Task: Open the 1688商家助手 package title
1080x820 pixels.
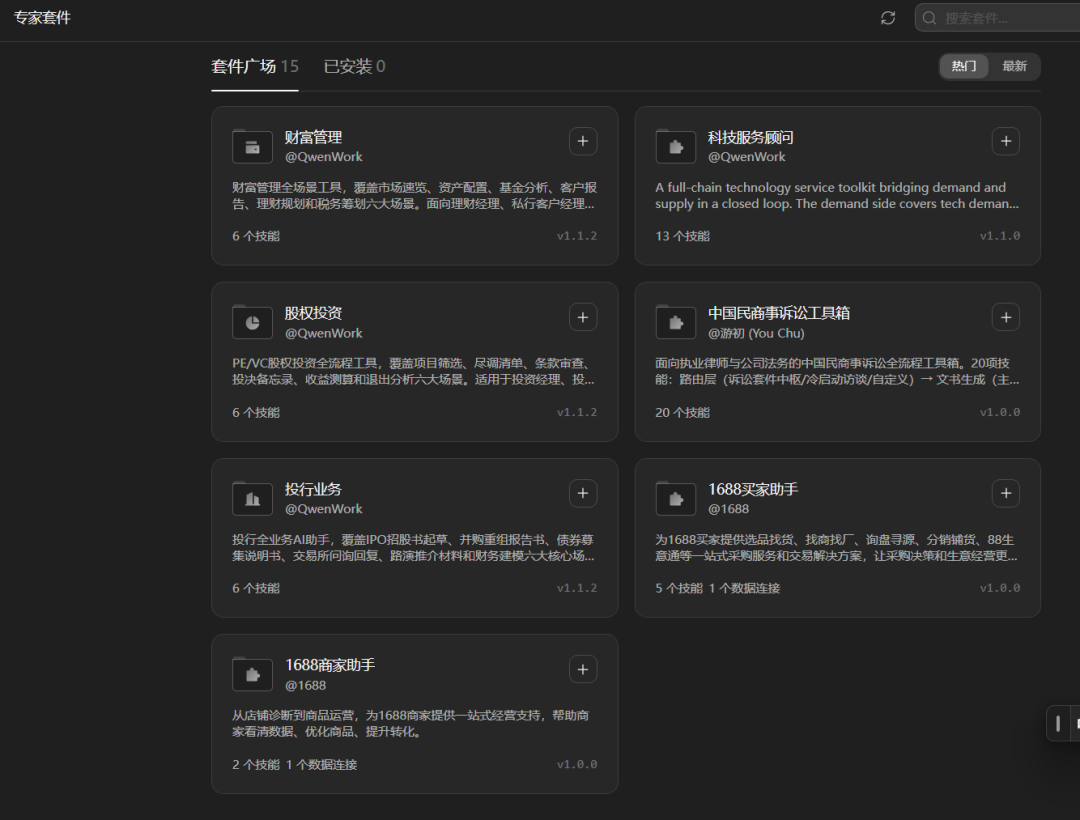Action: point(330,665)
